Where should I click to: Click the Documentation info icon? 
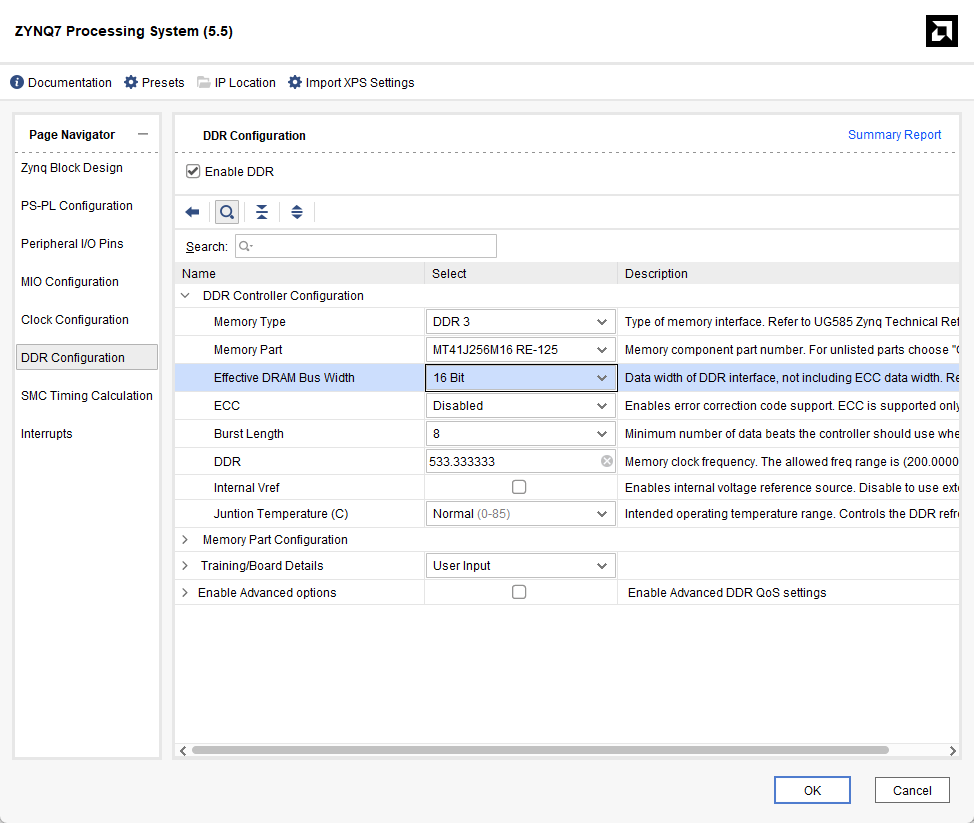(x=17, y=82)
